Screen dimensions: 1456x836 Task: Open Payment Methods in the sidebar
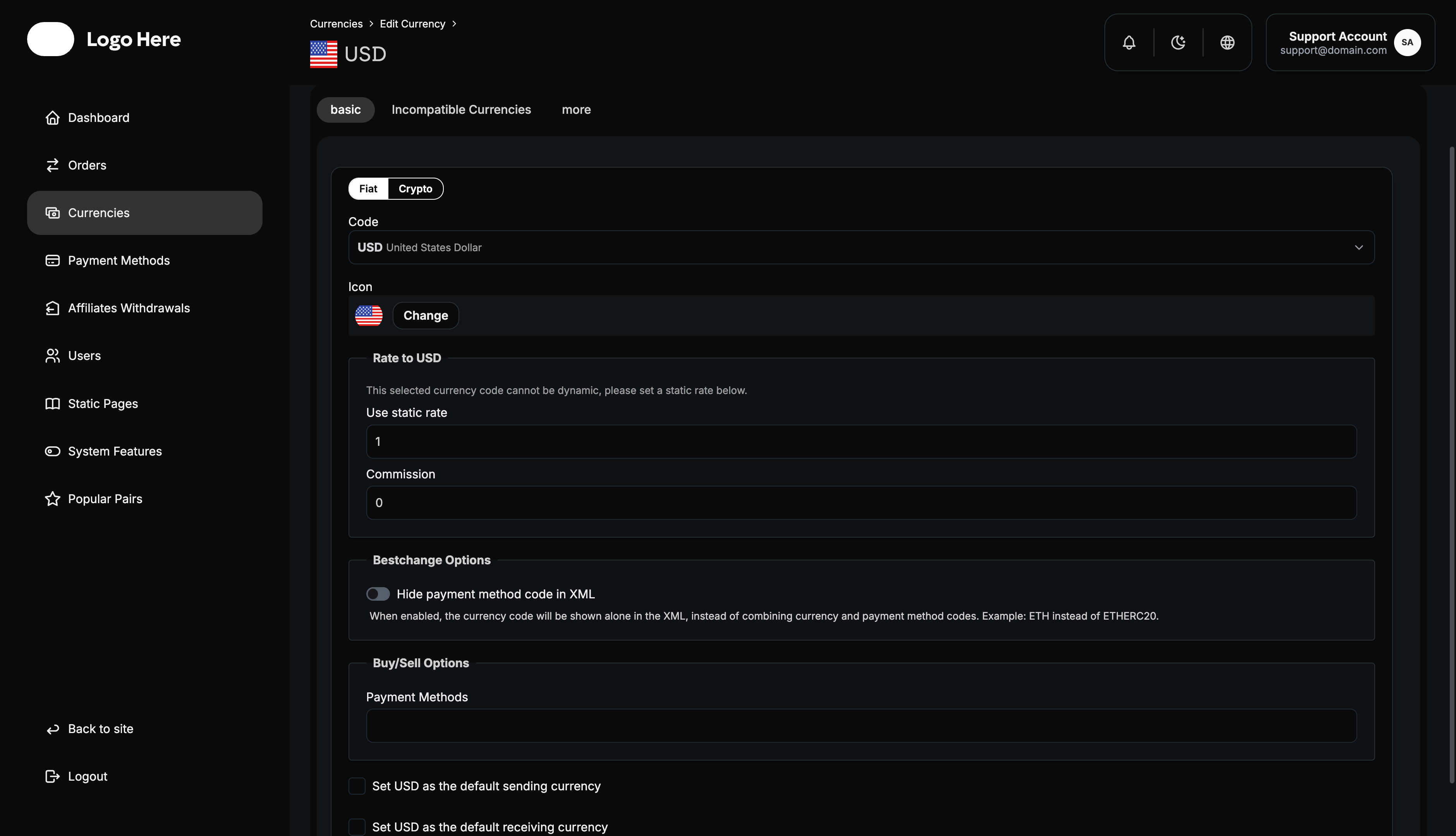click(119, 260)
